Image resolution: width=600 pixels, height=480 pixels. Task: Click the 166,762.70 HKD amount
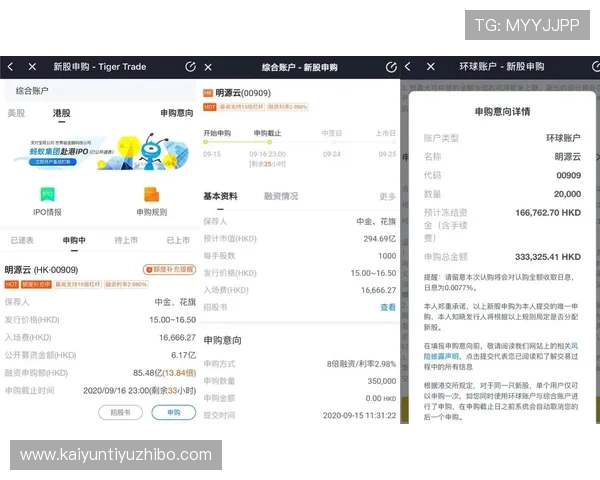548,213
